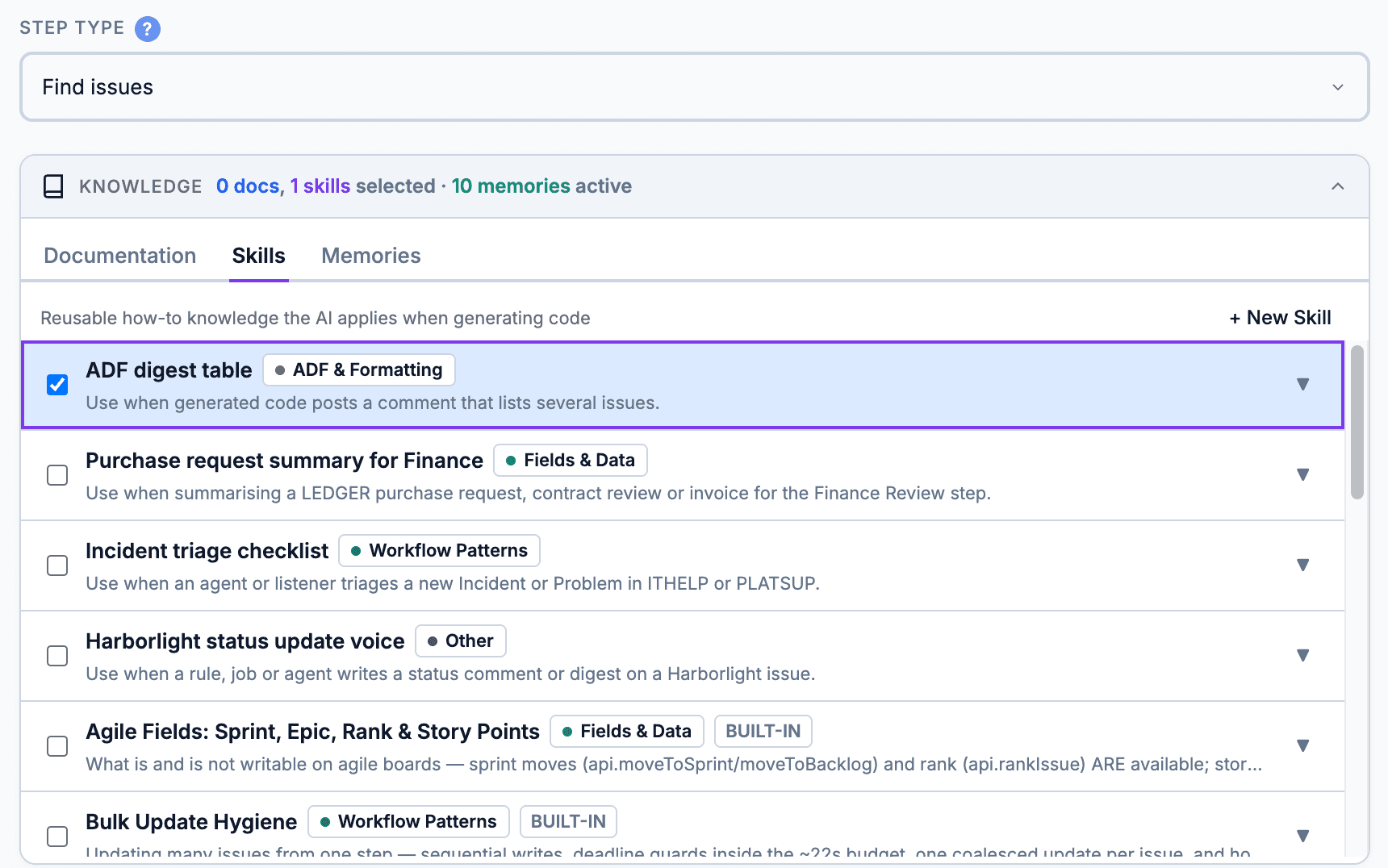Click the Other tag on Harborlight

click(461, 641)
